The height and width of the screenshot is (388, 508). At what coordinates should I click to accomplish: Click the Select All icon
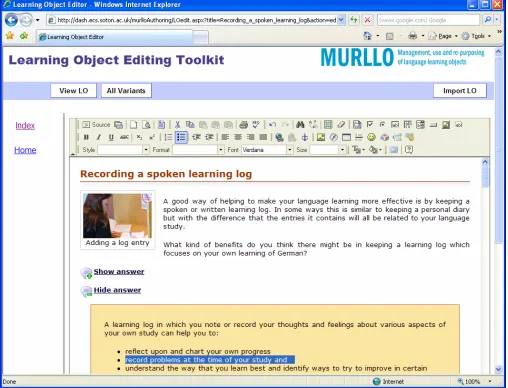point(328,125)
